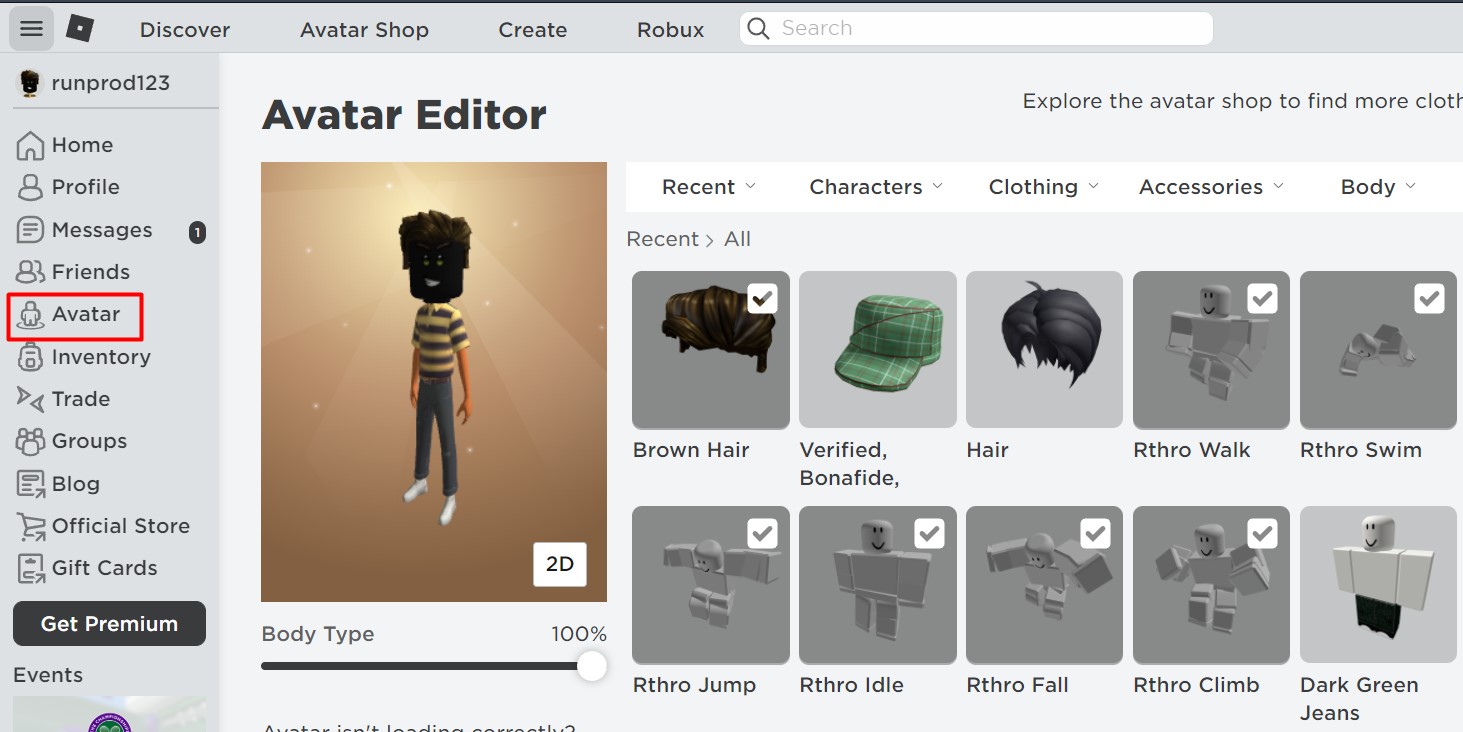Click the All breadcrumb text
The height and width of the screenshot is (732, 1463).
coord(737,239)
